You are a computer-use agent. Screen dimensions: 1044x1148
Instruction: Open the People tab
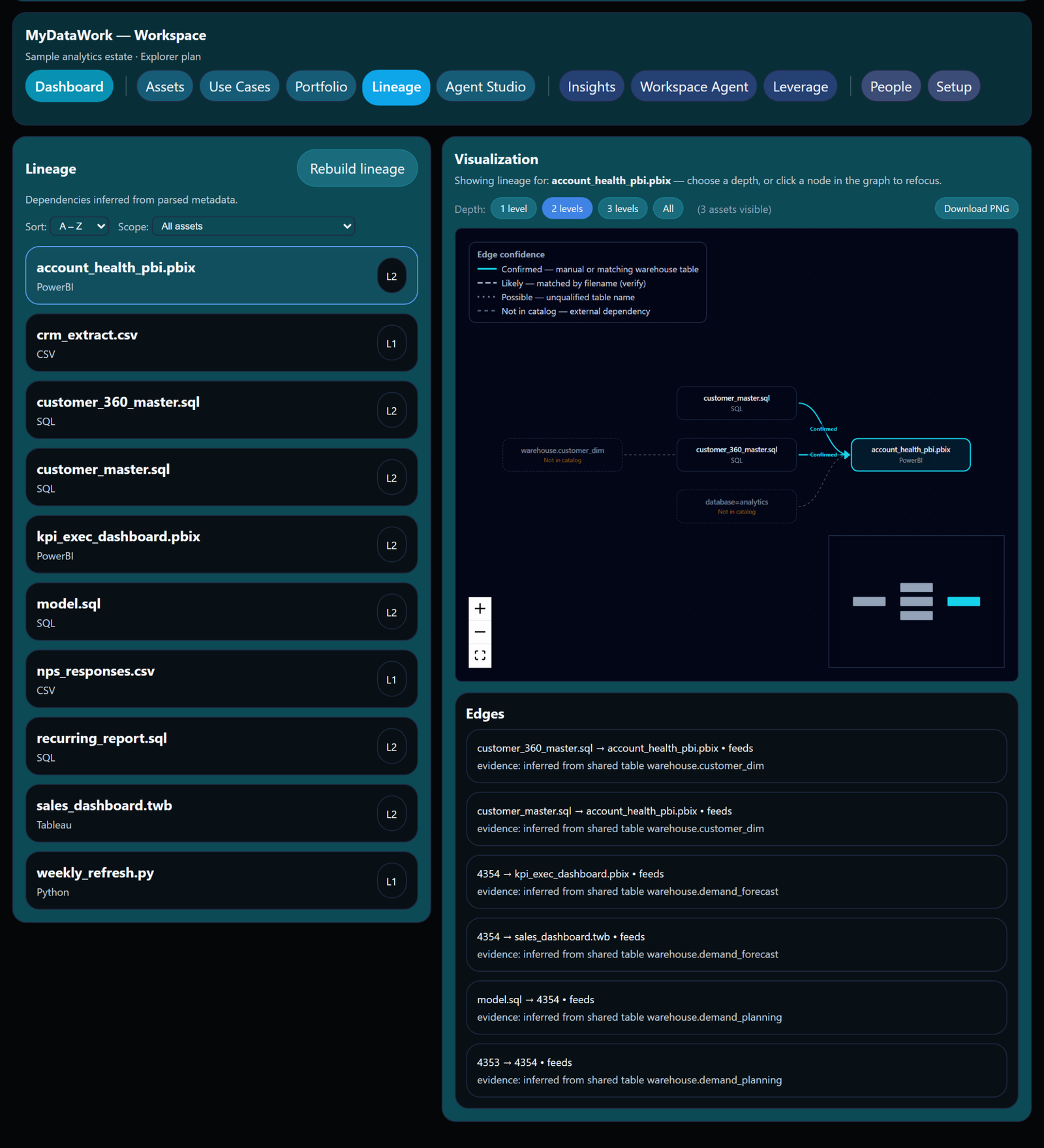point(891,87)
